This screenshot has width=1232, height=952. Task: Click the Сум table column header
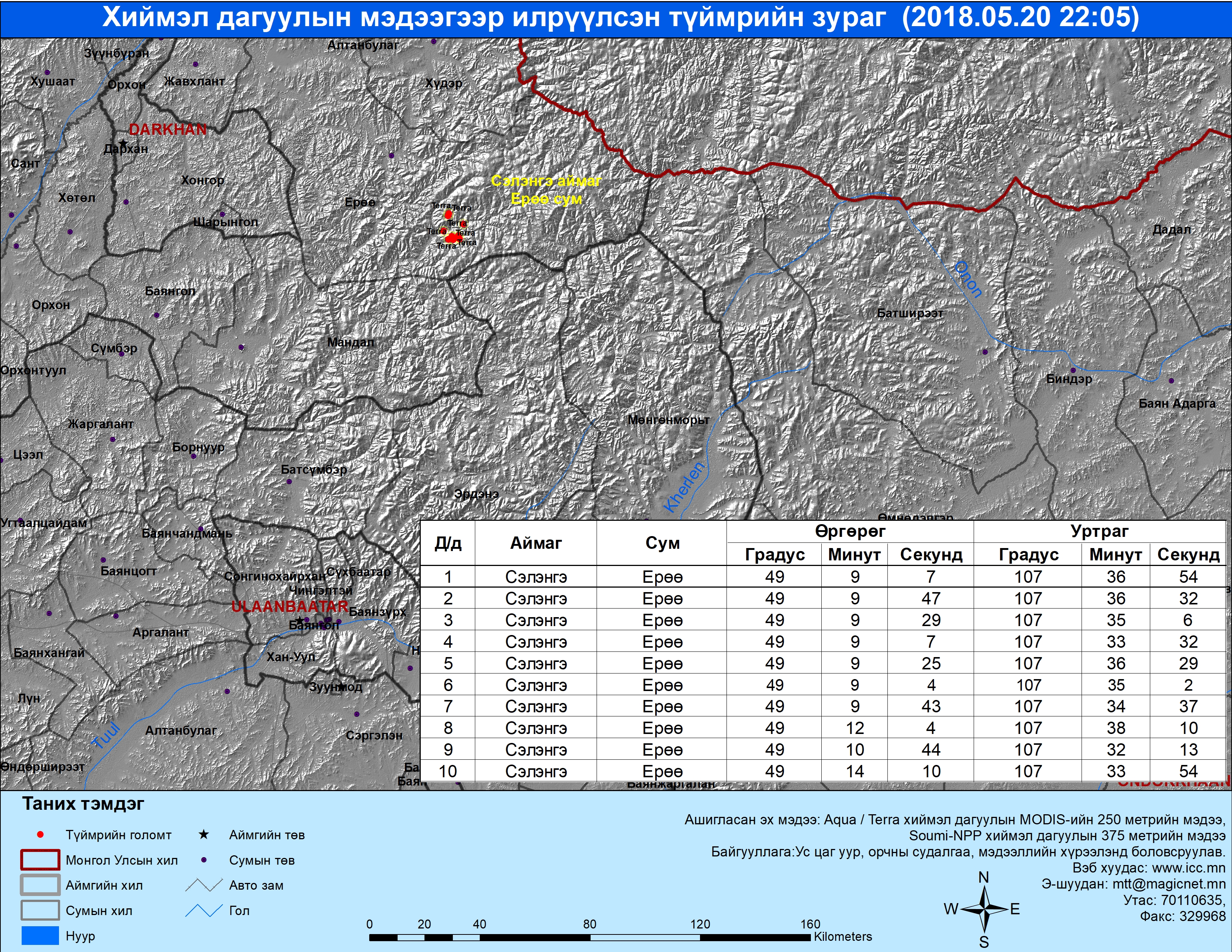click(x=662, y=543)
